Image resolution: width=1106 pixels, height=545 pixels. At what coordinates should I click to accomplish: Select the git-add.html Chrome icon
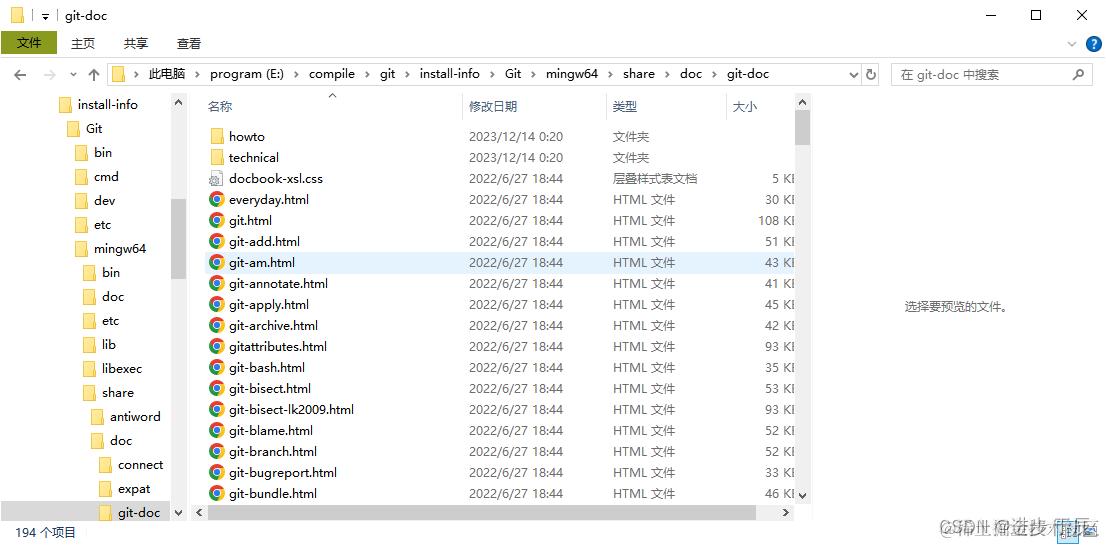(217, 241)
